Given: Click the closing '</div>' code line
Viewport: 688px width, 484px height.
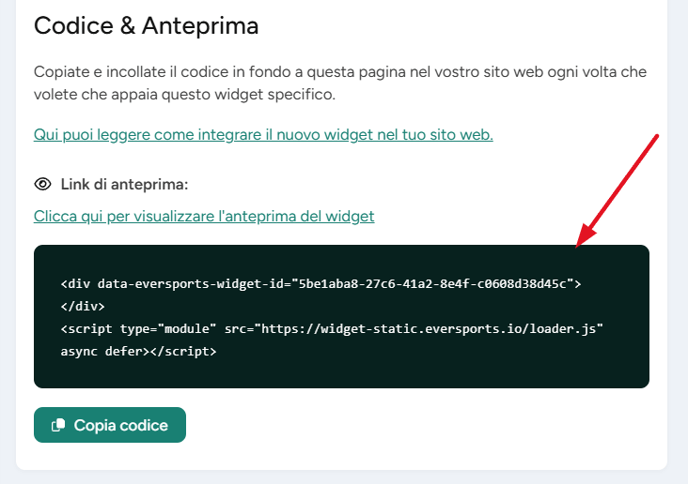Looking at the screenshot, I should pos(82,306).
